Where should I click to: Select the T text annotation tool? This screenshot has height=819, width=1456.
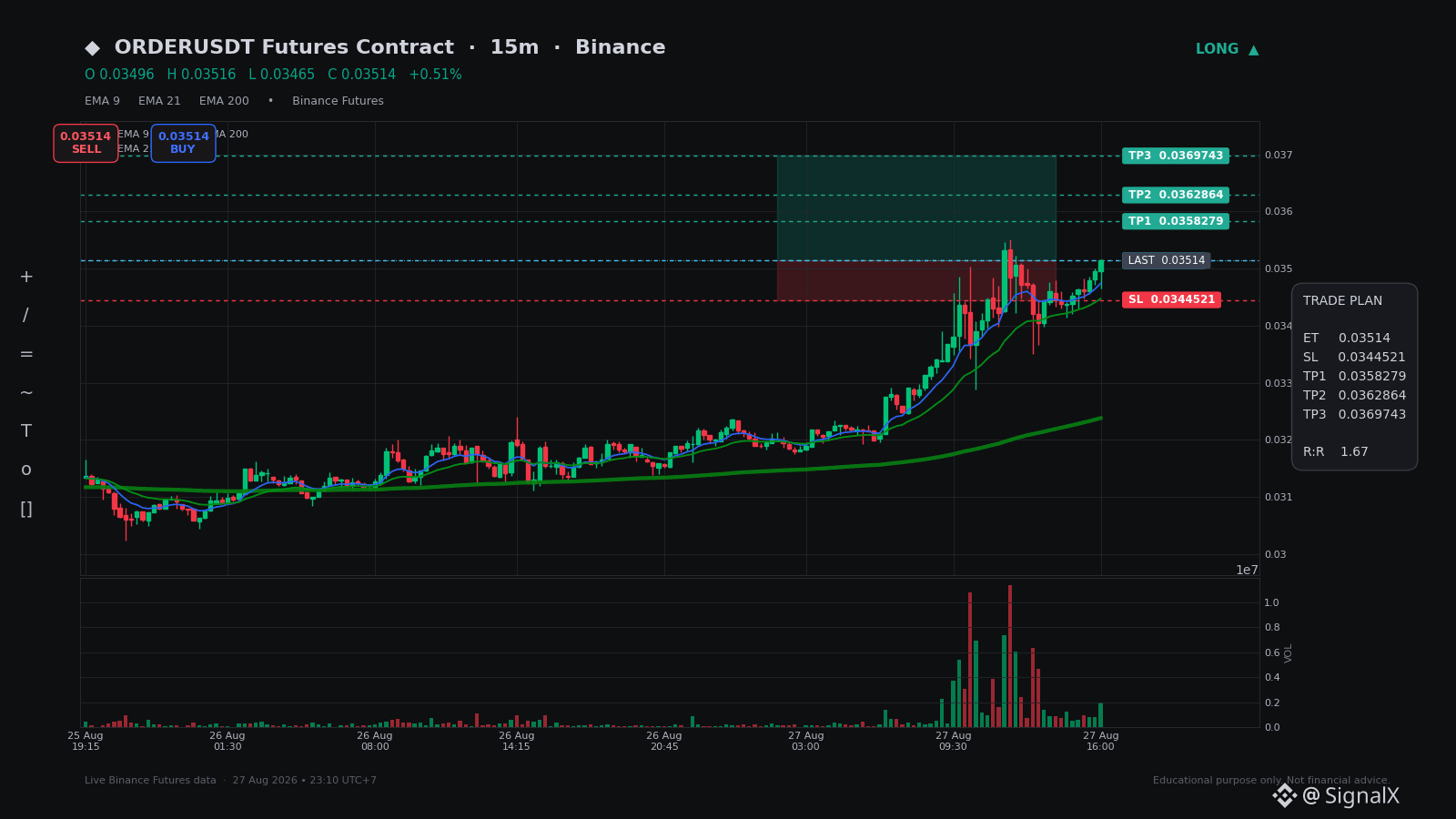(x=26, y=431)
